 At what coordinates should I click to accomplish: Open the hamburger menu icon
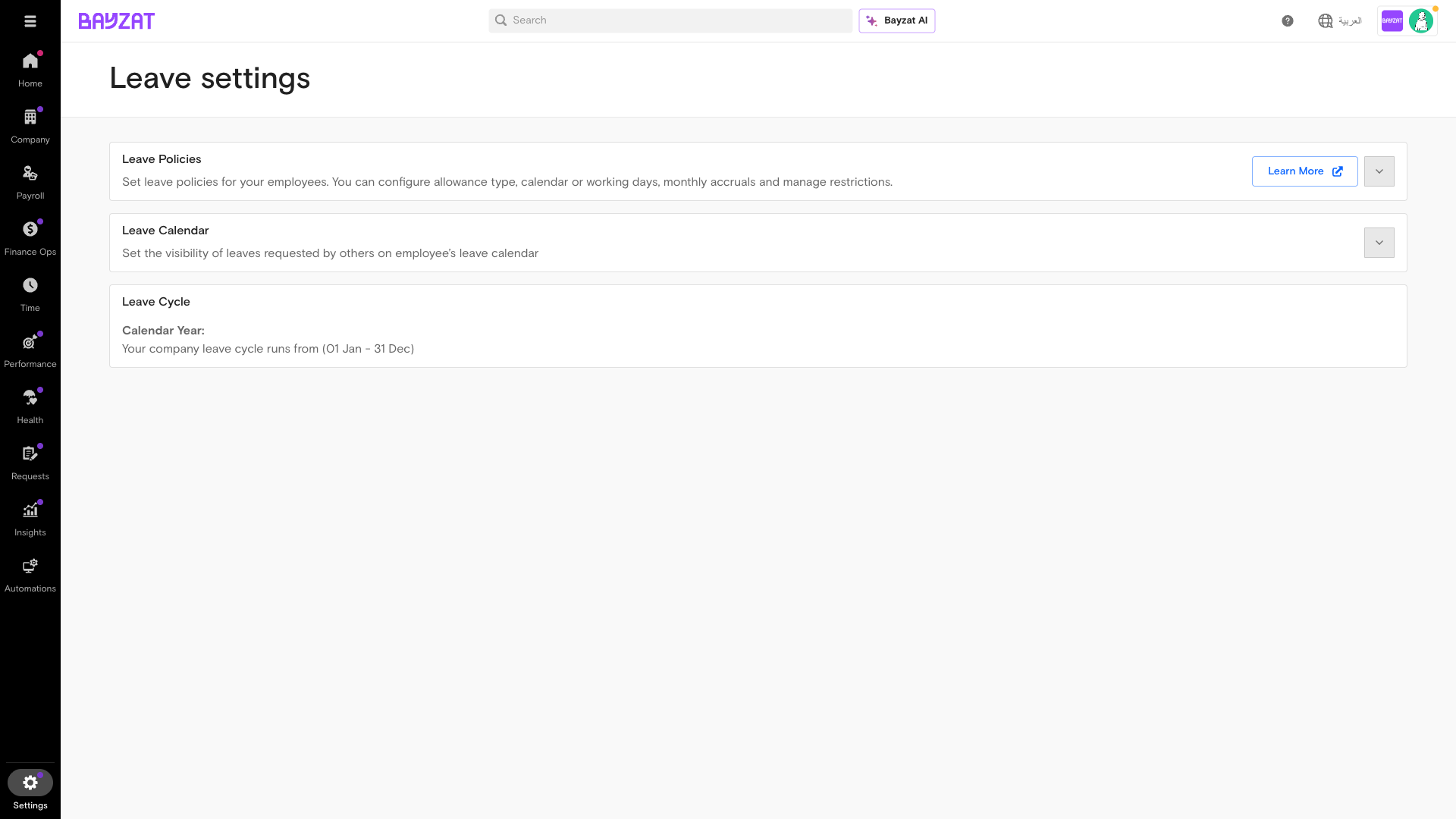(x=30, y=21)
